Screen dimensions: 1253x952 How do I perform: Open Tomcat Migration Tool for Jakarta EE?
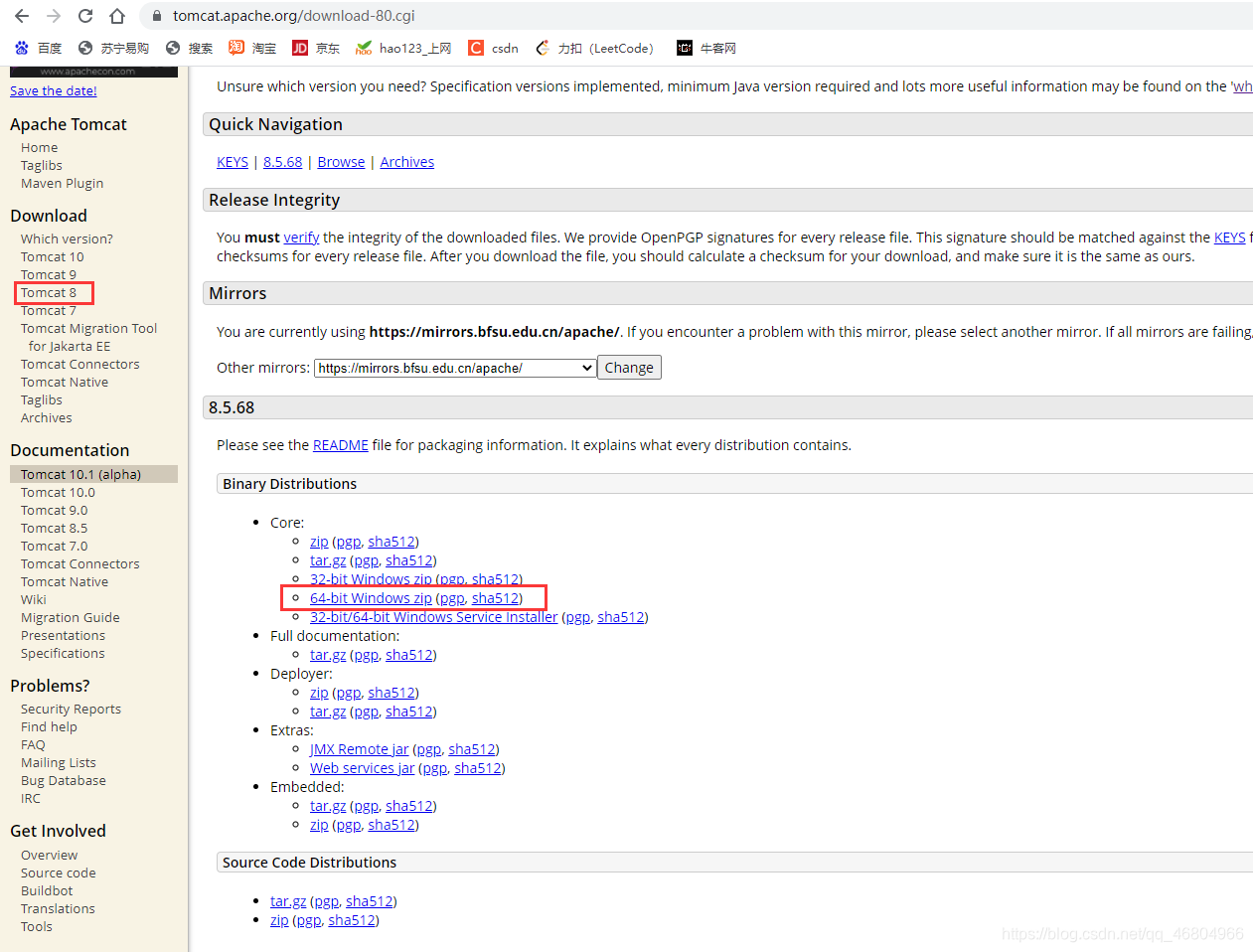tap(88, 337)
